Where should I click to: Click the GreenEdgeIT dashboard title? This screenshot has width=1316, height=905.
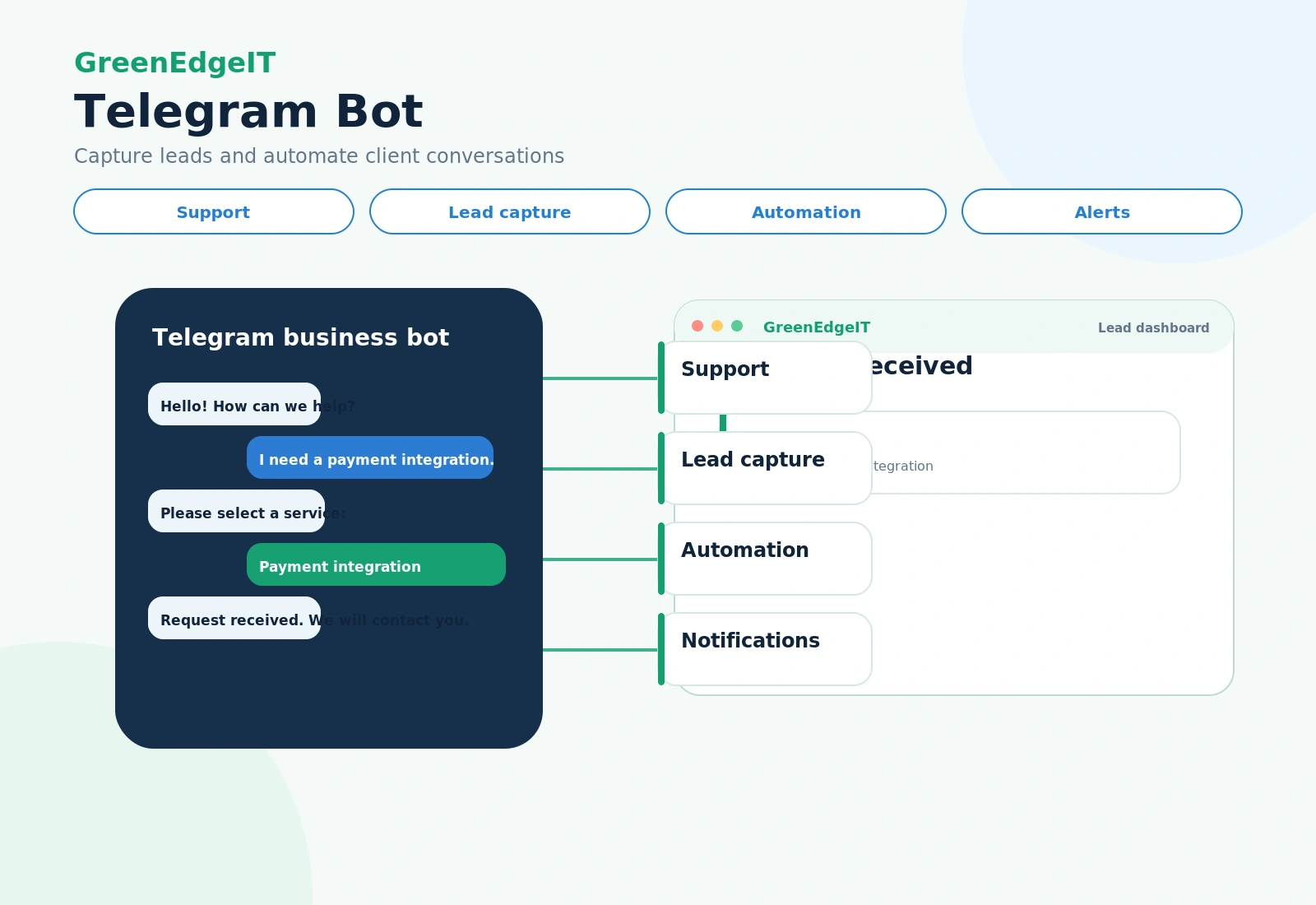(817, 327)
